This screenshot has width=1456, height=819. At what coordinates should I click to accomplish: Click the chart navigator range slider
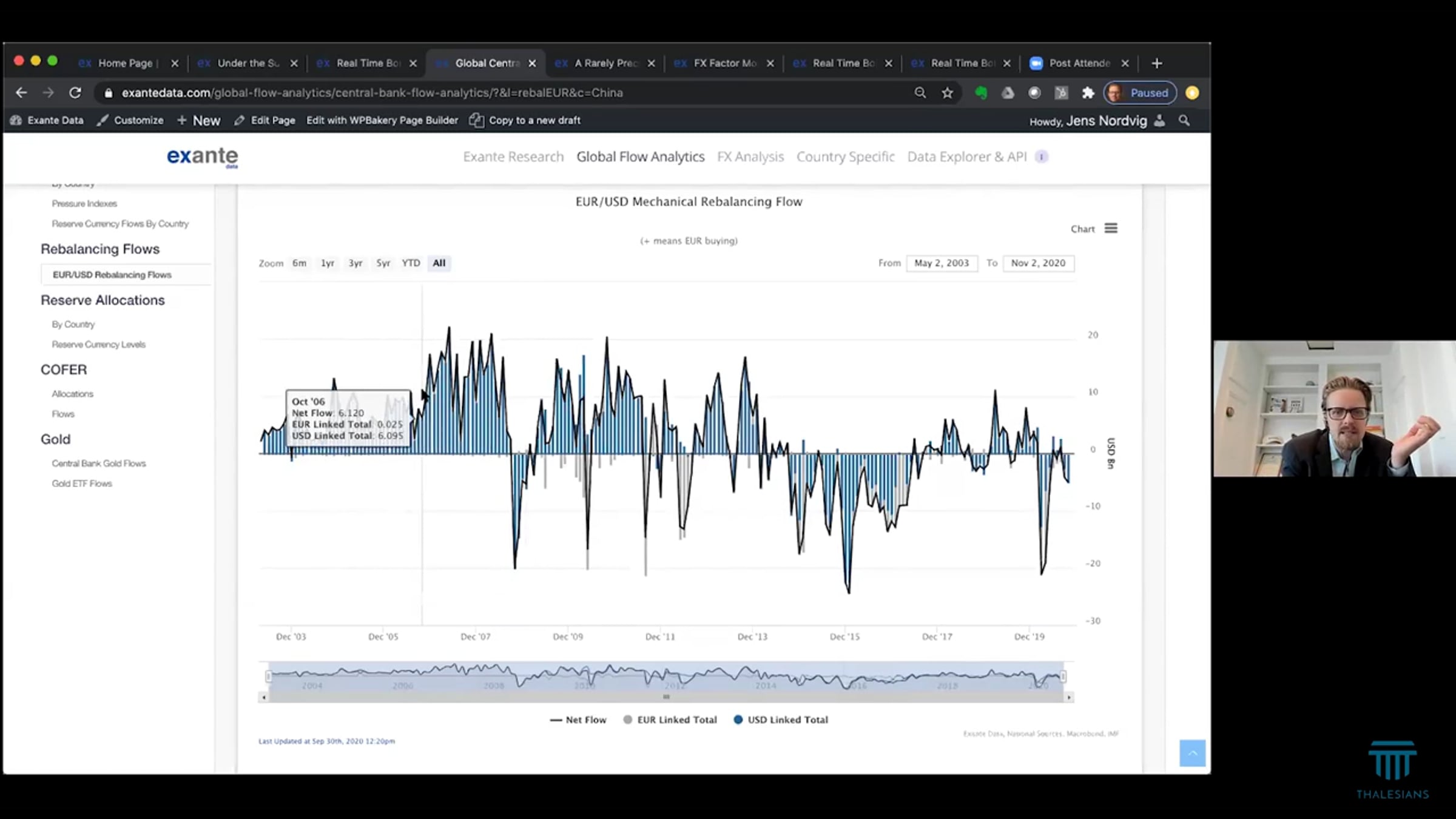tap(666, 676)
